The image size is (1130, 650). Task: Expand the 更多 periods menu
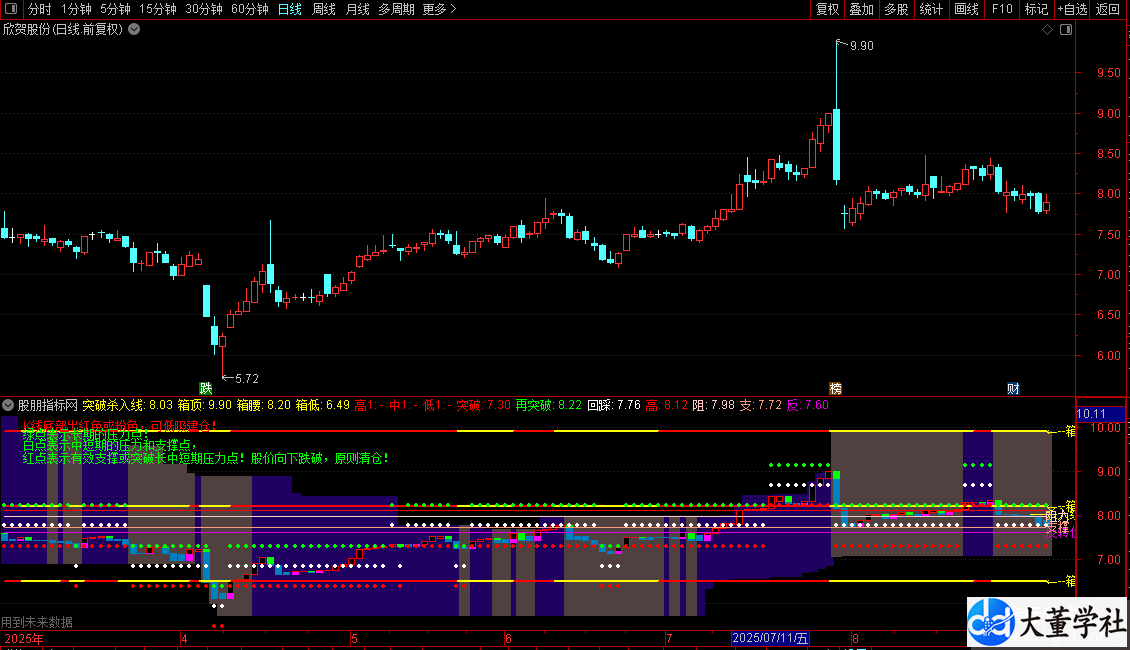pyautogui.click(x=439, y=10)
